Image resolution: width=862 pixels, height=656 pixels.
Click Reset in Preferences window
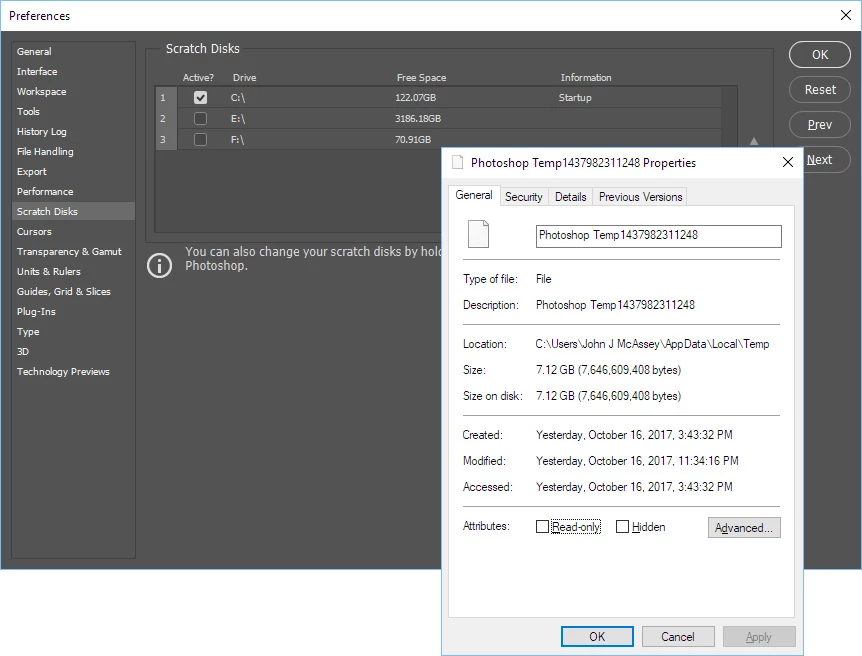click(820, 90)
